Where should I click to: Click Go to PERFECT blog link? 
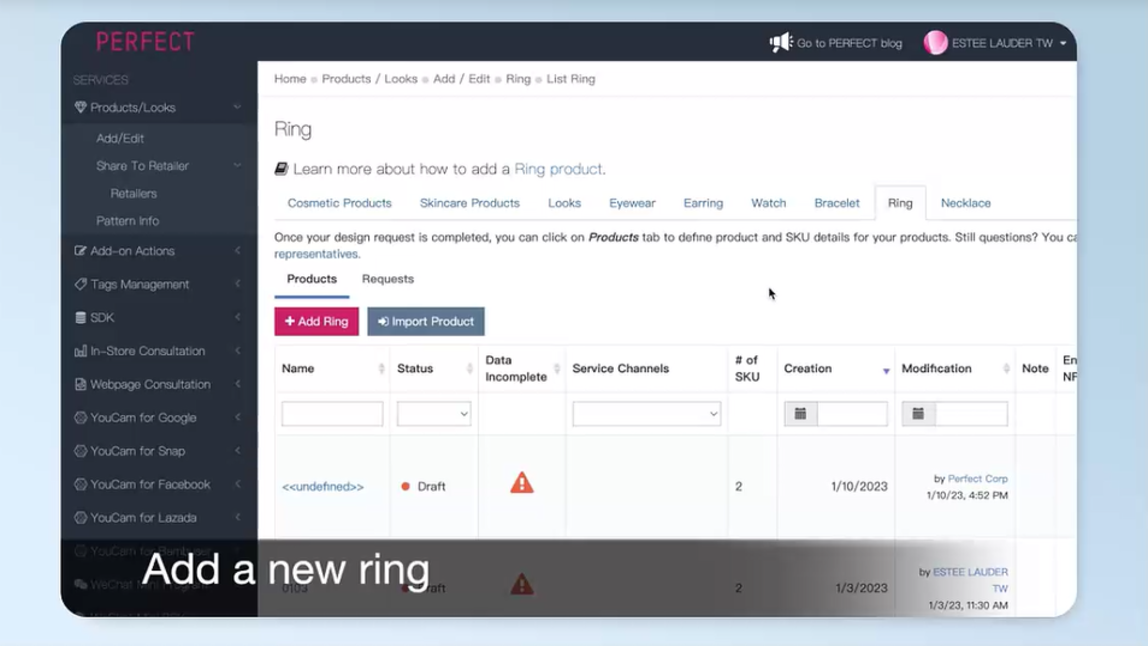[849, 43]
